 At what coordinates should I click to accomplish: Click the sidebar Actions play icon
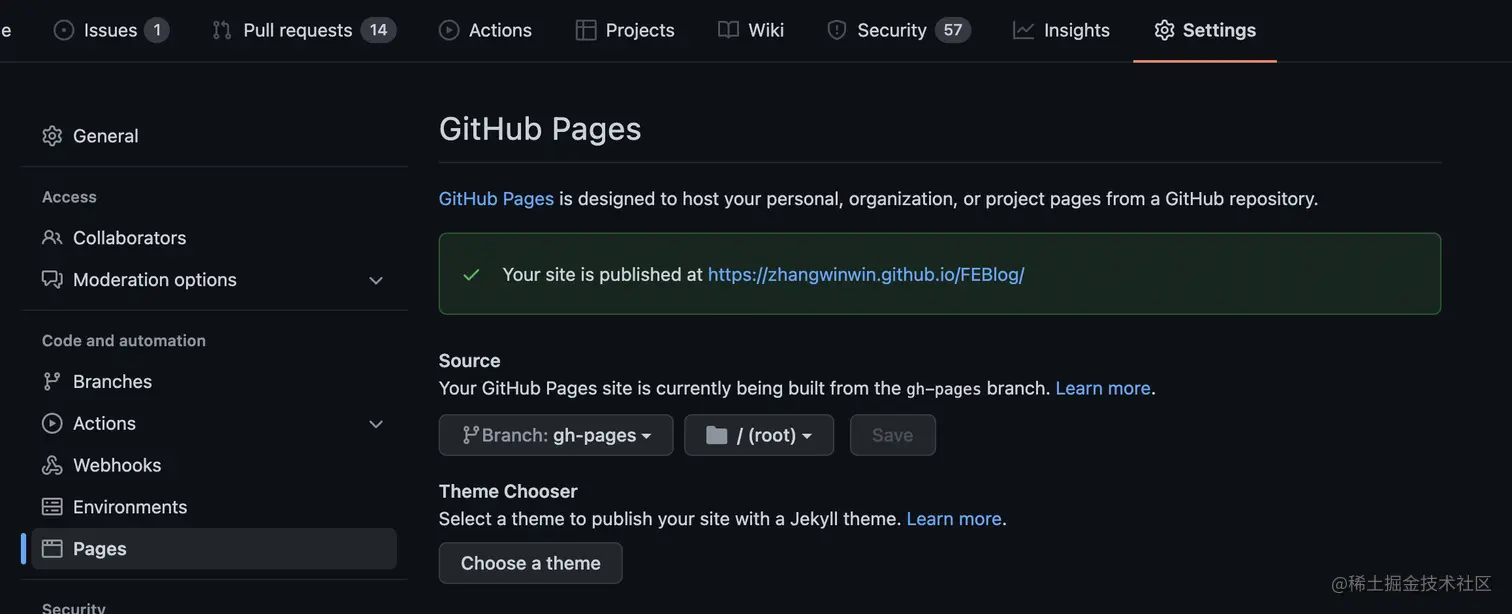click(52, 424)
